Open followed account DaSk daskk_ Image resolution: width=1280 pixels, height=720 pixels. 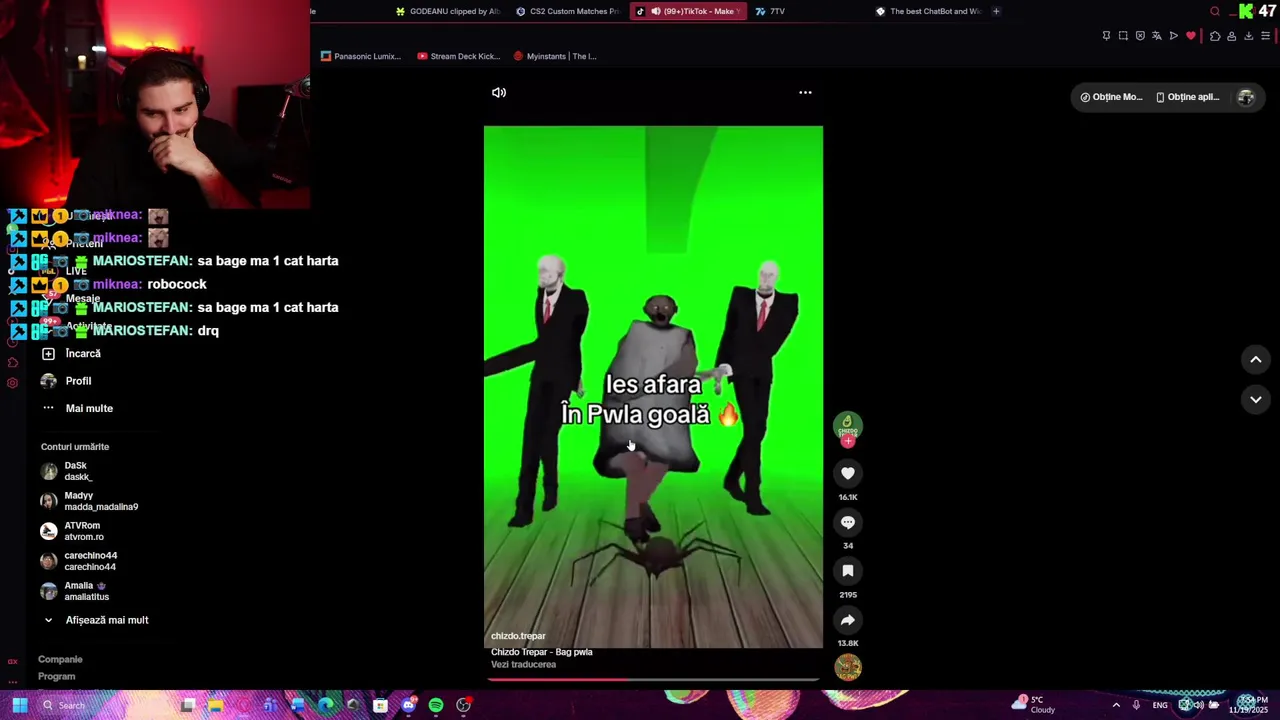(68, 471)
